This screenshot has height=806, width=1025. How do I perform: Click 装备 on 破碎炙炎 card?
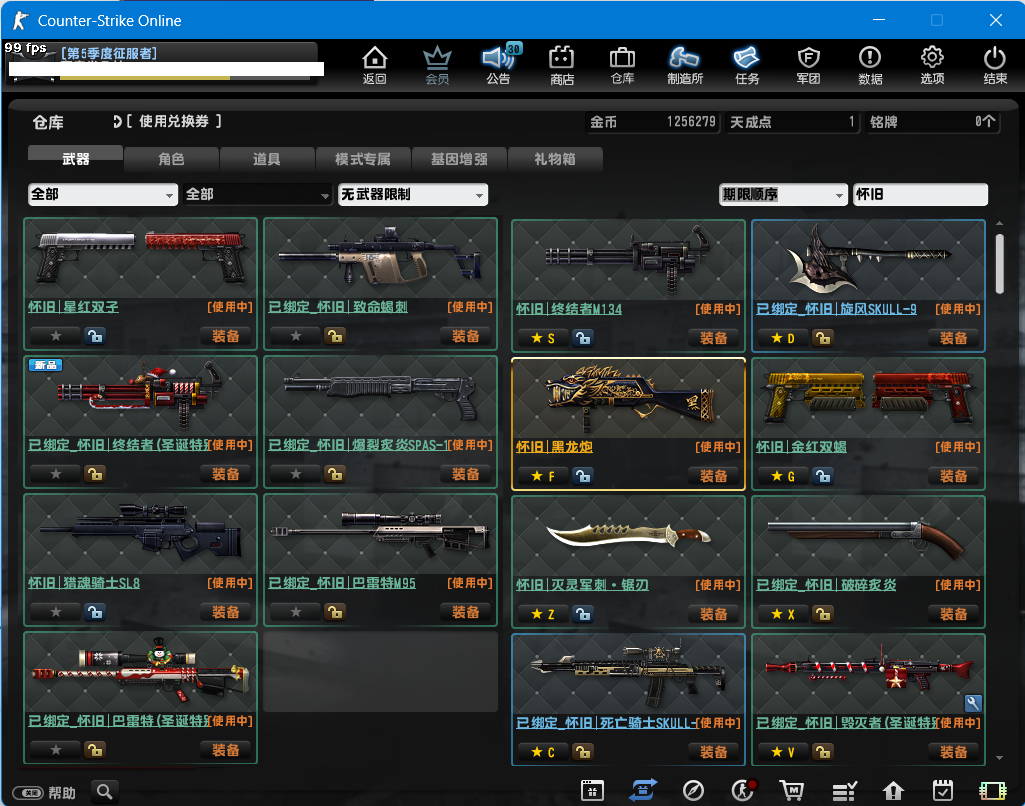pyautogui.click(x=953, y=614)
